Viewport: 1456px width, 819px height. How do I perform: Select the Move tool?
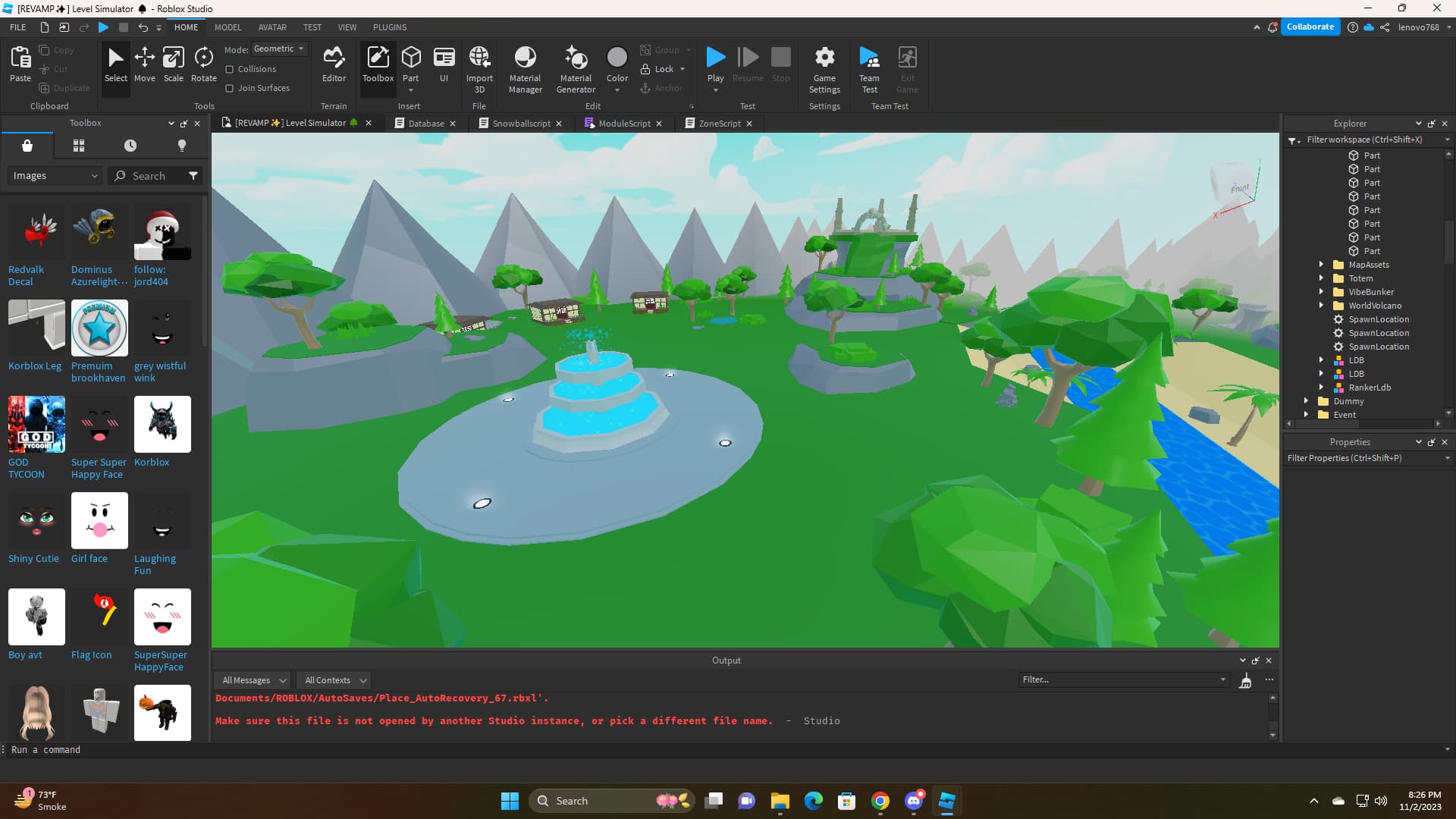click(144, 64)
